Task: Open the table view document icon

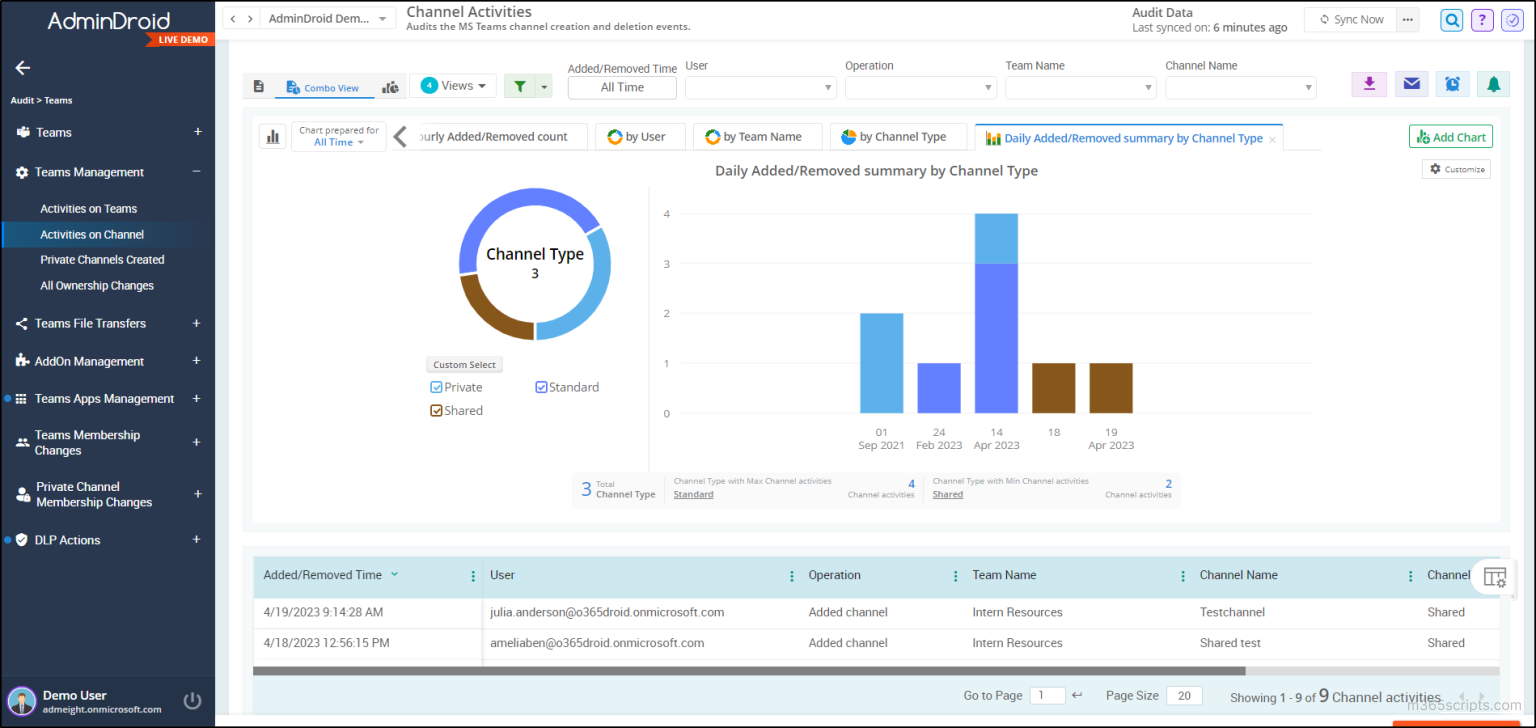Action: (259, 86)
